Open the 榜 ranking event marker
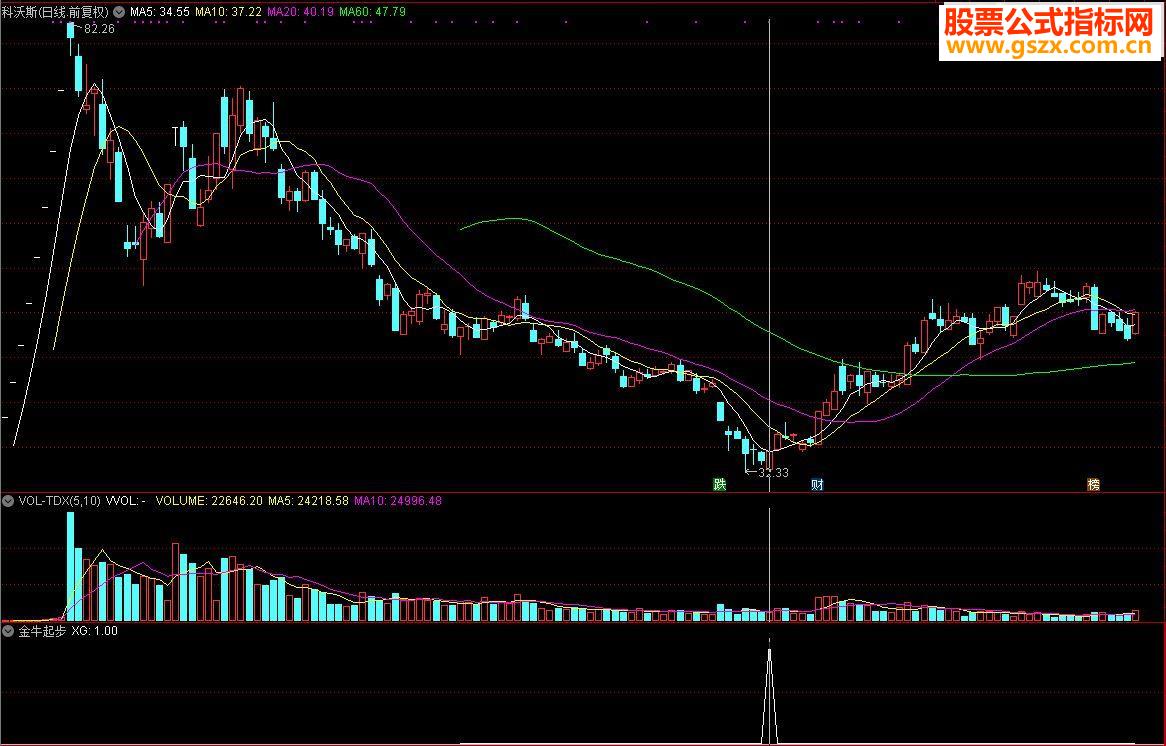This screenshot has height=746, width=1166. pos(1093,485)
